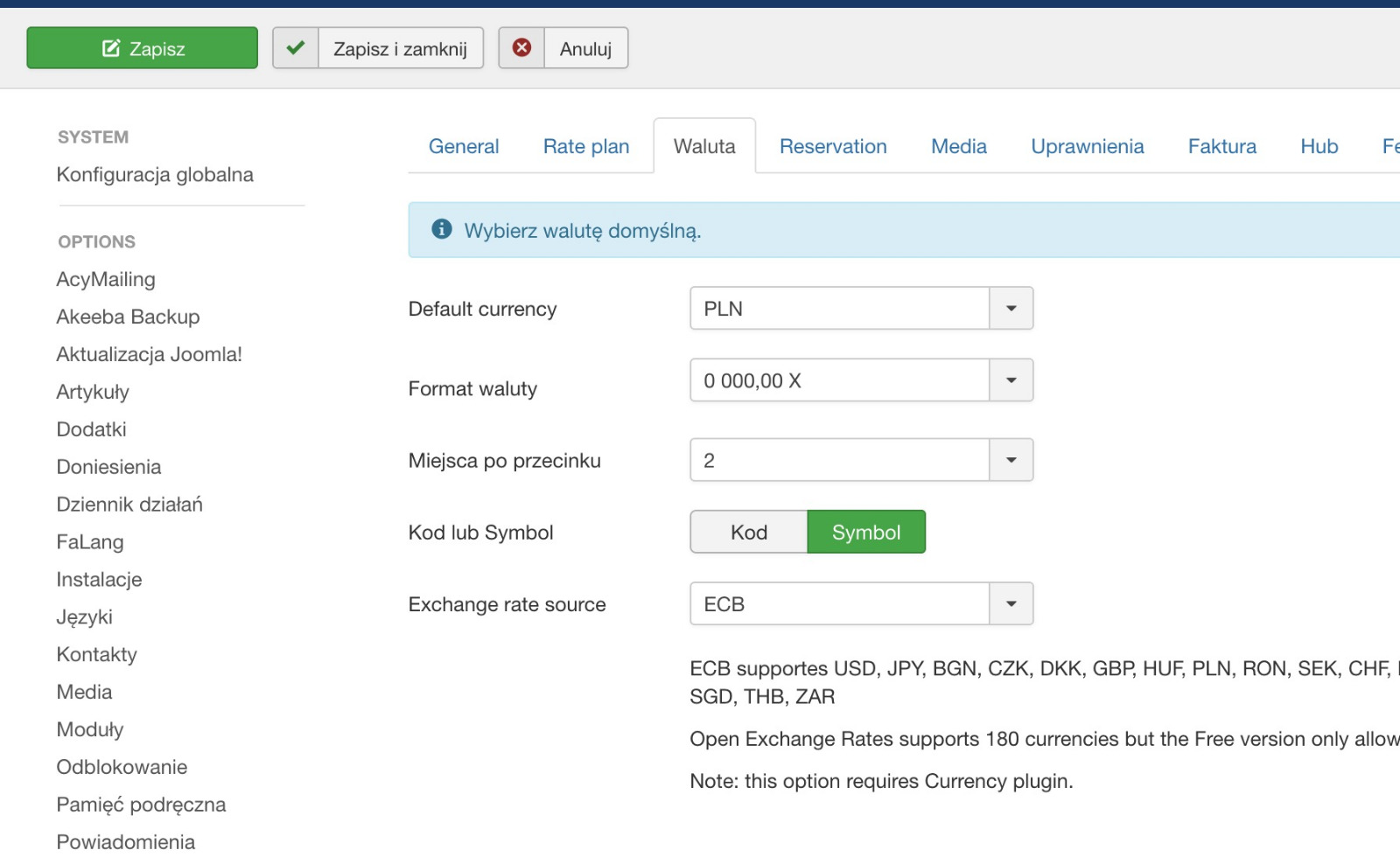Open Akeeba Backup options in sidebar
1400x864 pixels.
128,317
